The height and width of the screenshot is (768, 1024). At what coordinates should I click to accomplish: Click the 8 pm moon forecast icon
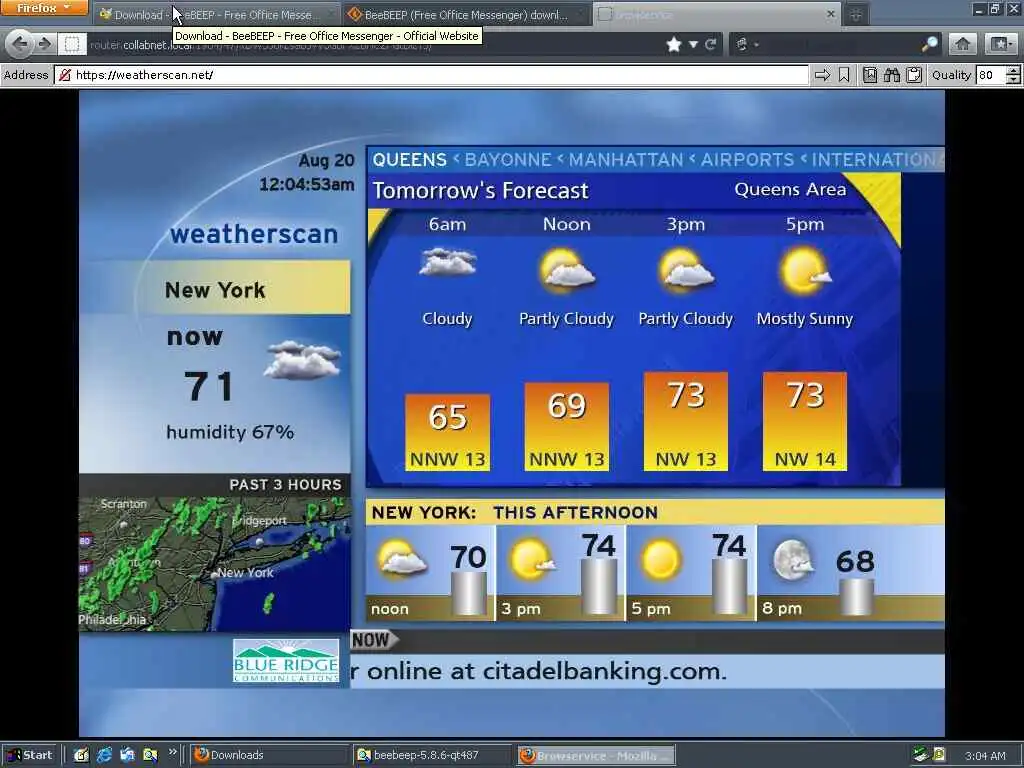(792, 560)
